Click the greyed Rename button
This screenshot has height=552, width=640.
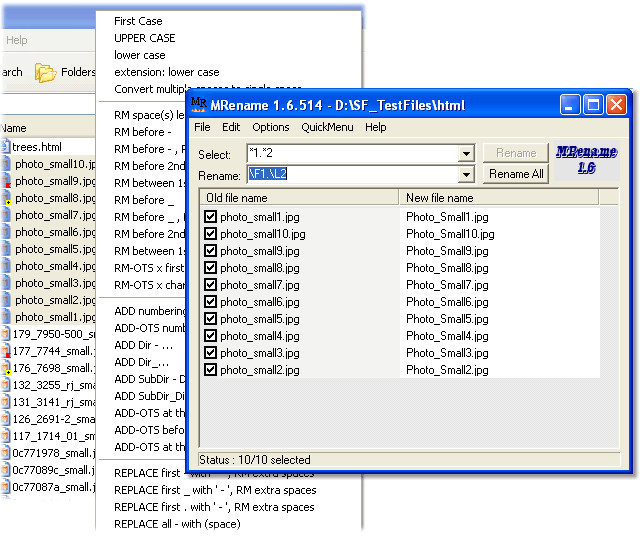point(516,153)
